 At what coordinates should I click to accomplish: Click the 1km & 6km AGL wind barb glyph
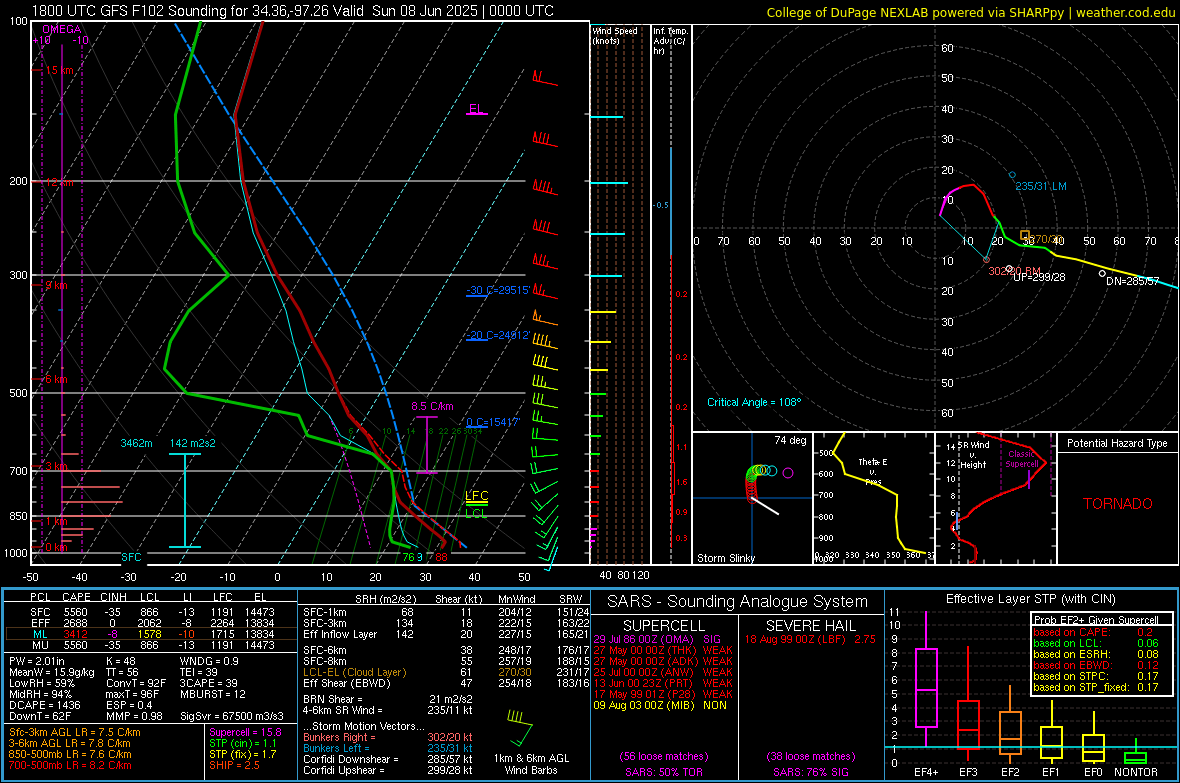520,727
